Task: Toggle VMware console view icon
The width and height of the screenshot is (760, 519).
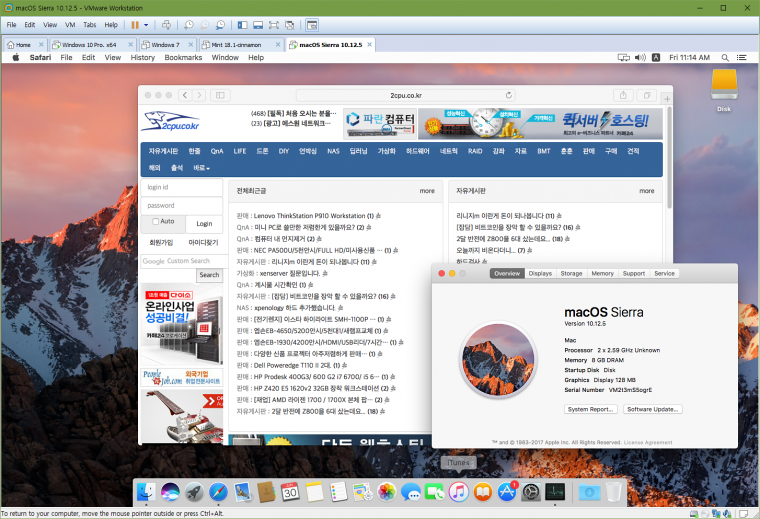Action: (312, 25)
